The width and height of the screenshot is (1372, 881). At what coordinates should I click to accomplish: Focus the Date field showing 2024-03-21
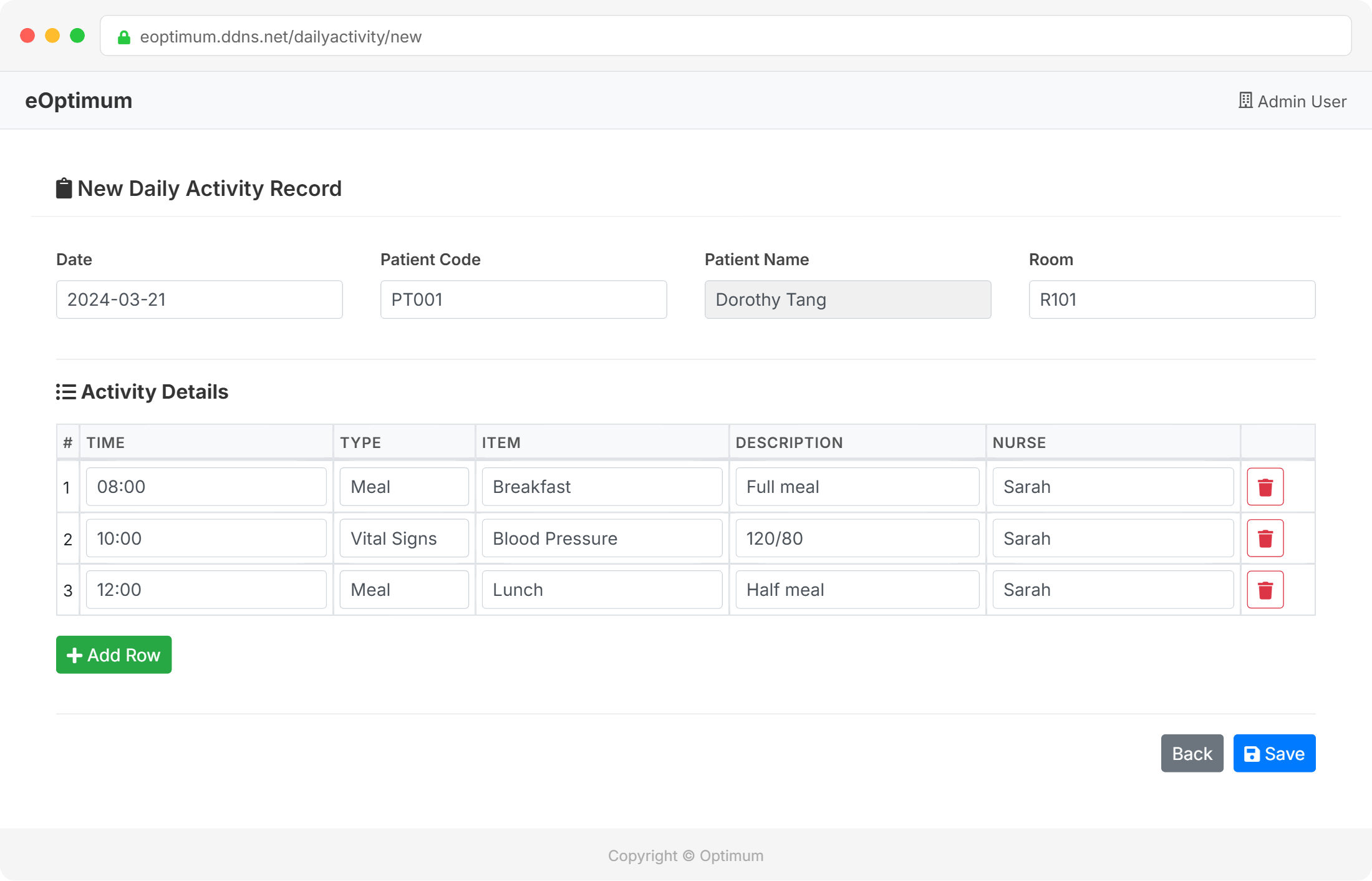(199, 299)
